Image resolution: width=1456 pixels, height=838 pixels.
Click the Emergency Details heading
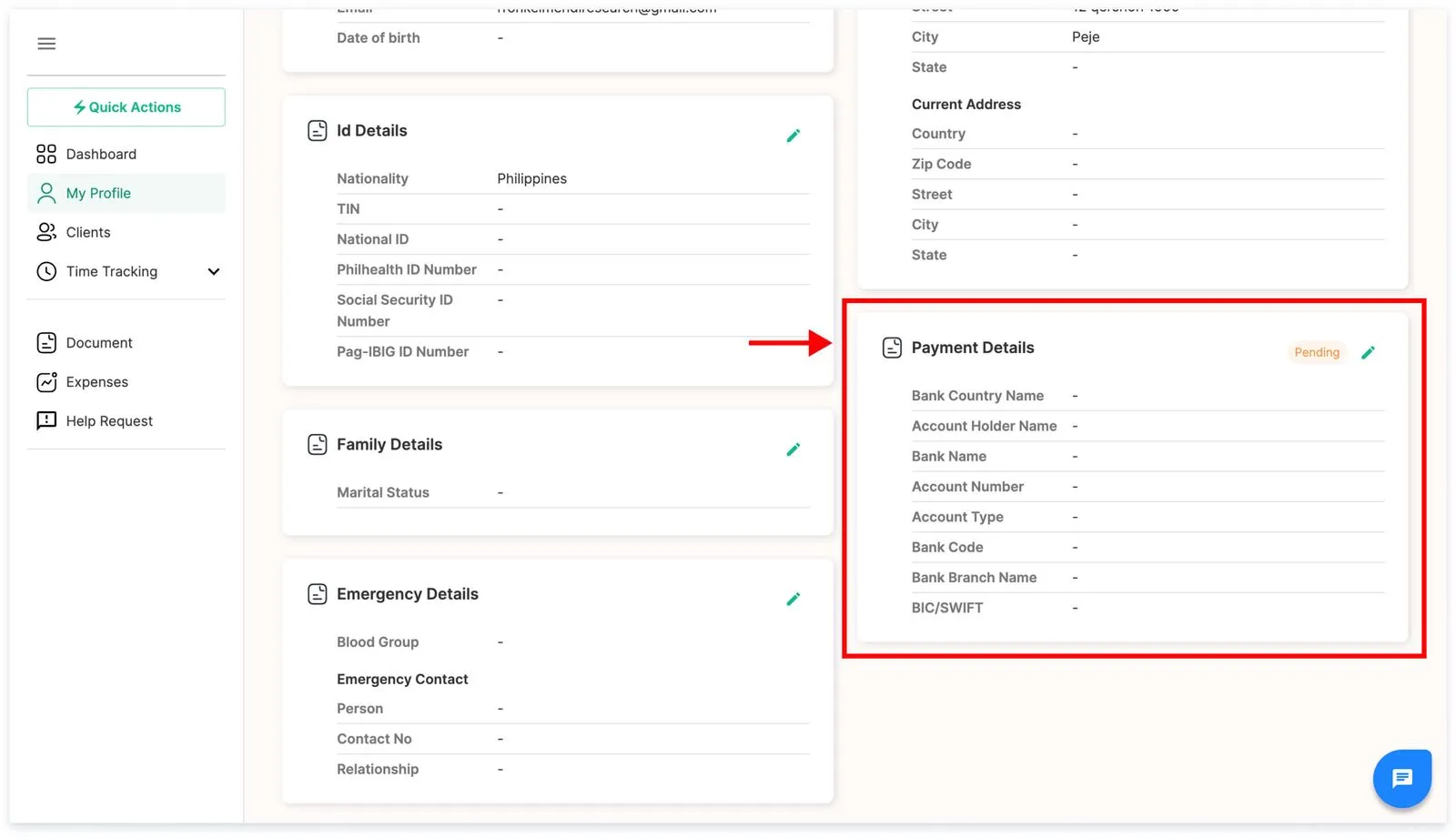(408, 594)
